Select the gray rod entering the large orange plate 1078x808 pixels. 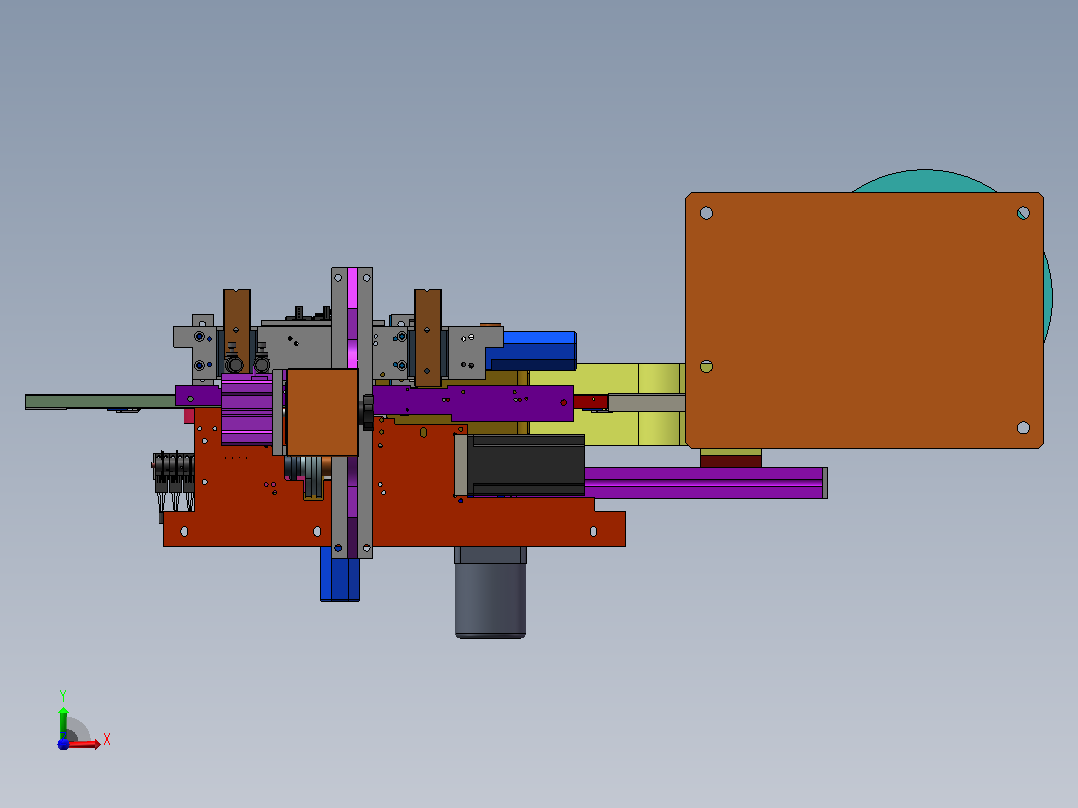point(647,403)
